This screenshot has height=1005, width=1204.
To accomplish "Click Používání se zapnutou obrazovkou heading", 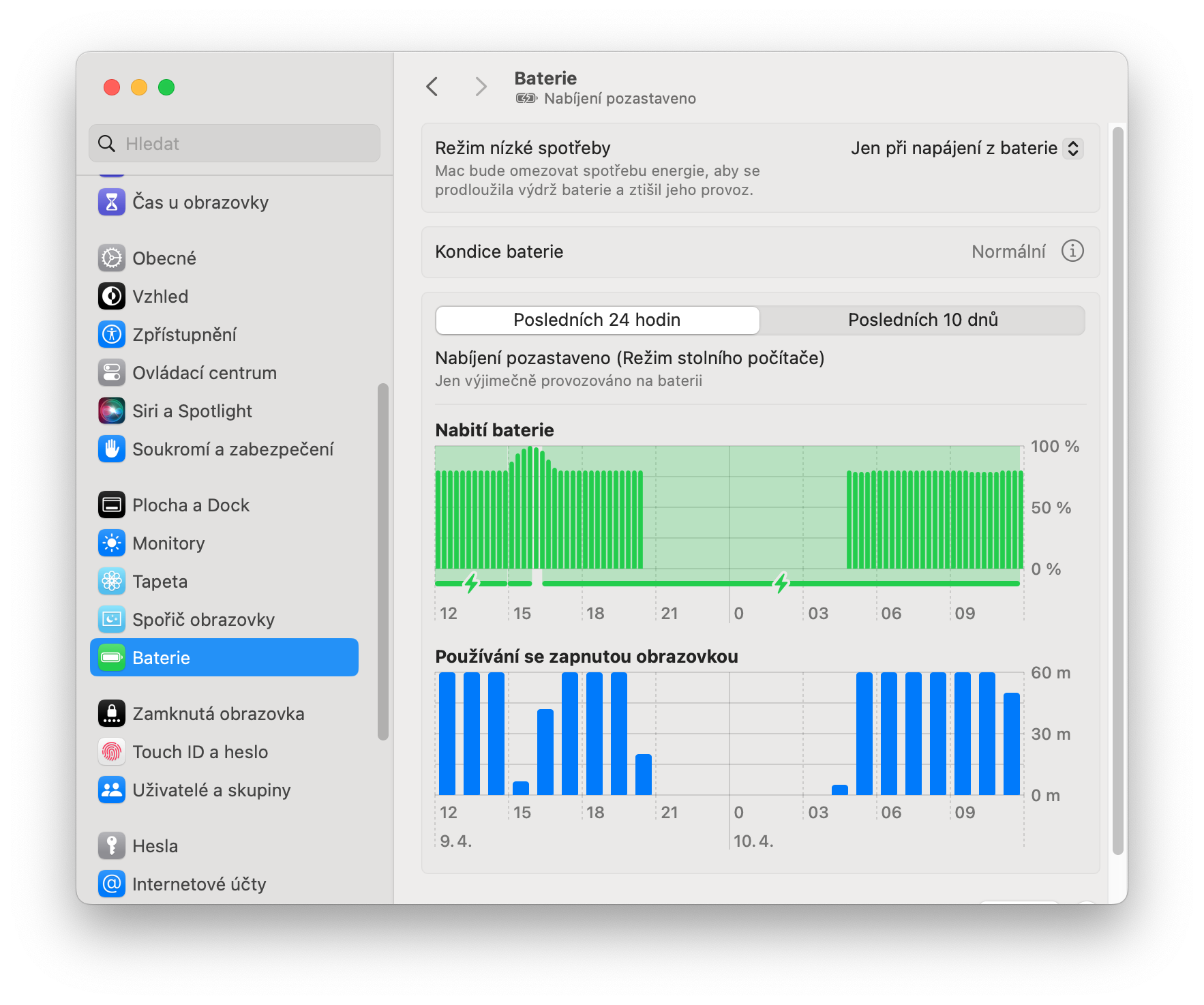I will coord(586,657).
